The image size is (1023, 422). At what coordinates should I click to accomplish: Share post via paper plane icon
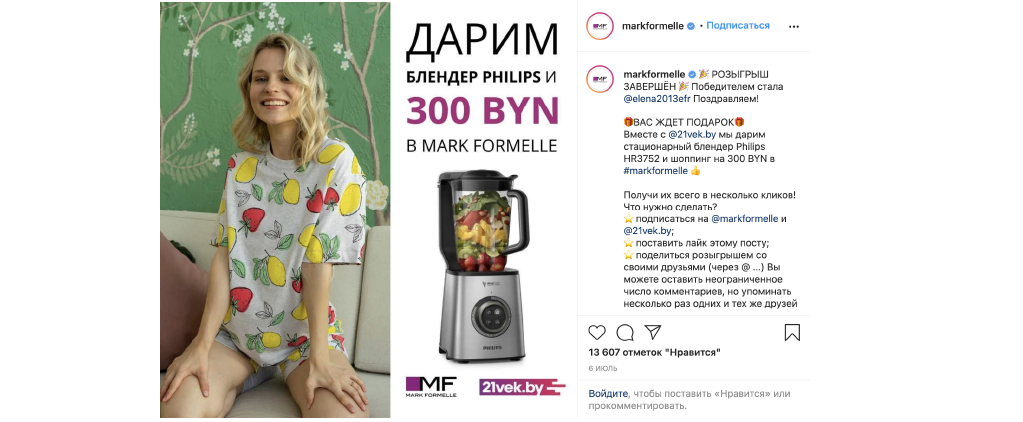click(653, 332)
